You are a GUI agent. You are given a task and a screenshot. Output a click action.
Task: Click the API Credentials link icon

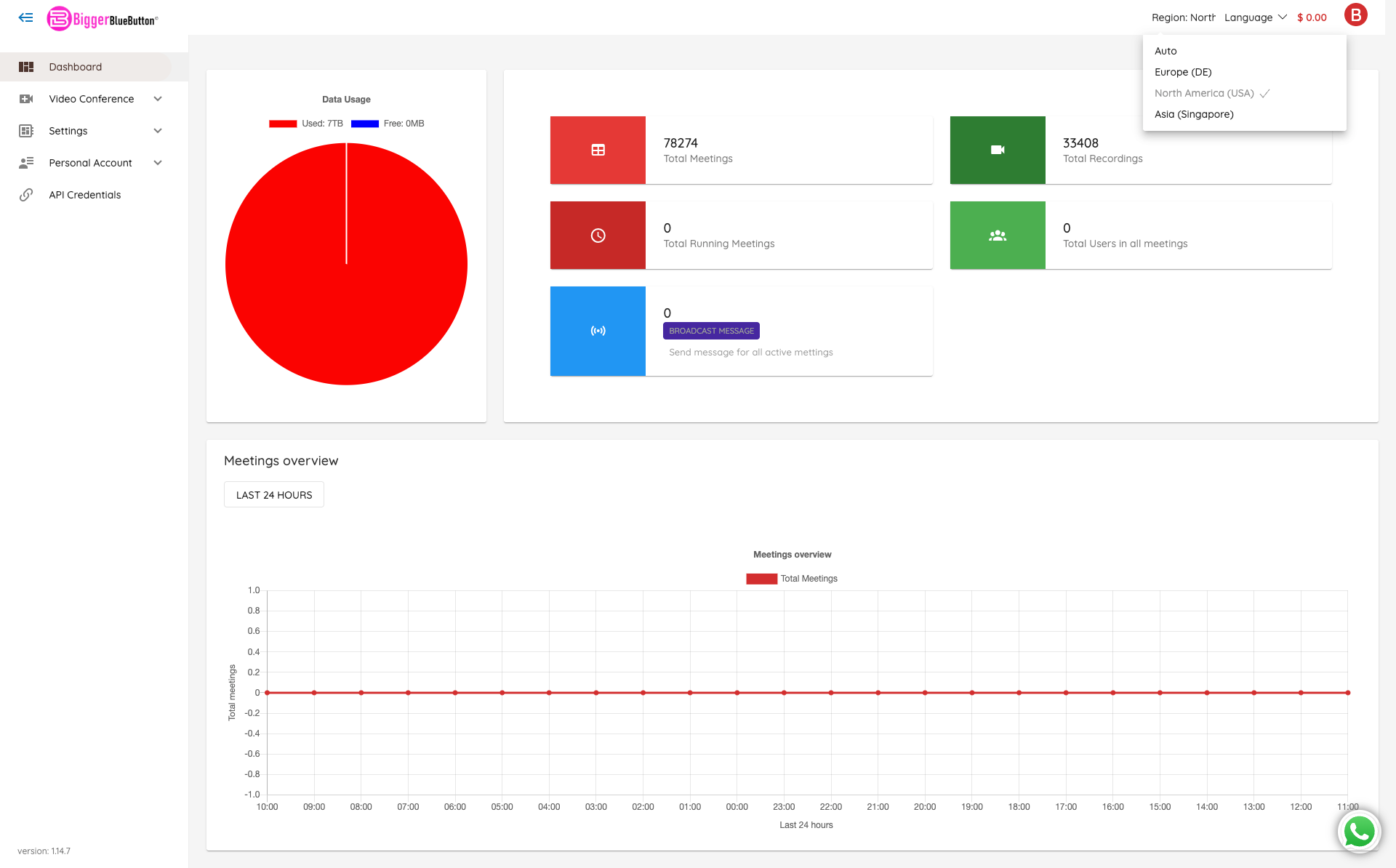tap(26, 195)
